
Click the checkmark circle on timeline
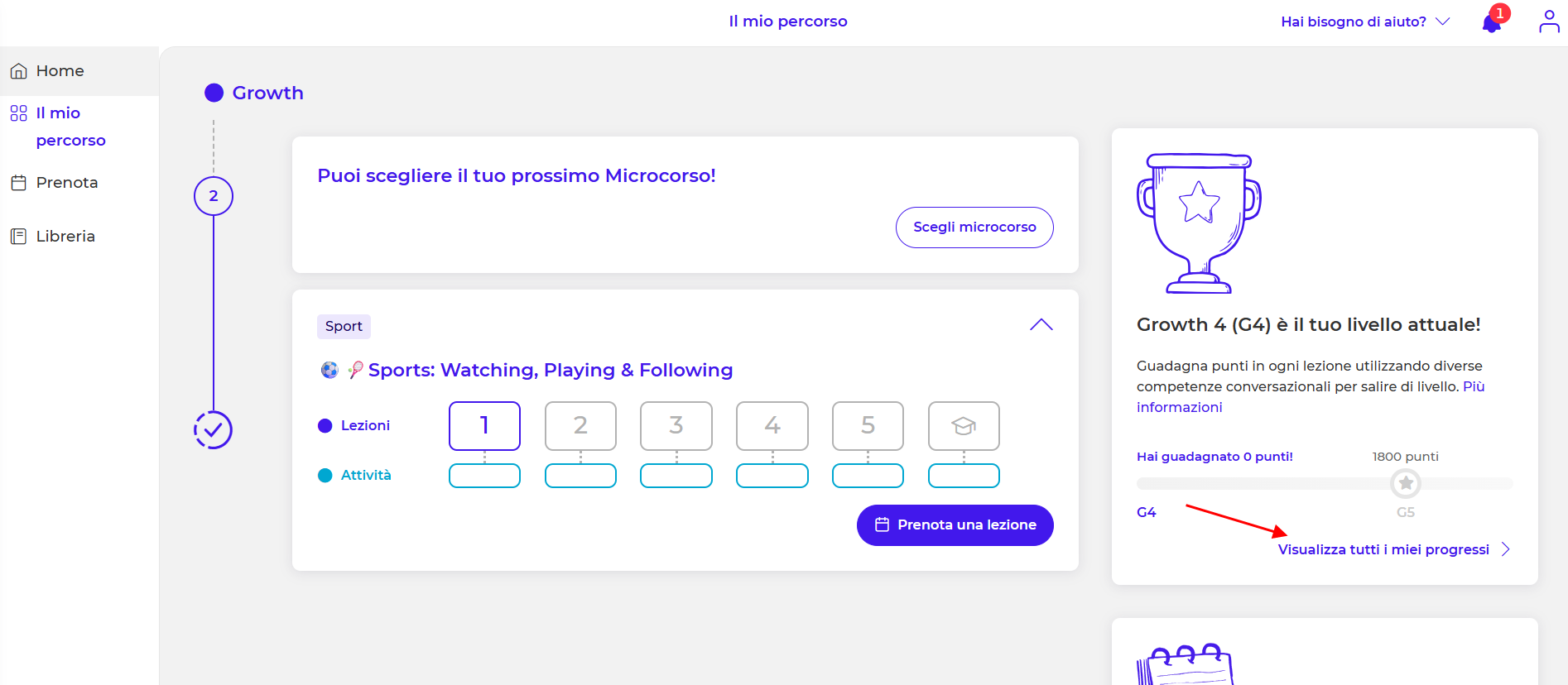coord(213,430)
